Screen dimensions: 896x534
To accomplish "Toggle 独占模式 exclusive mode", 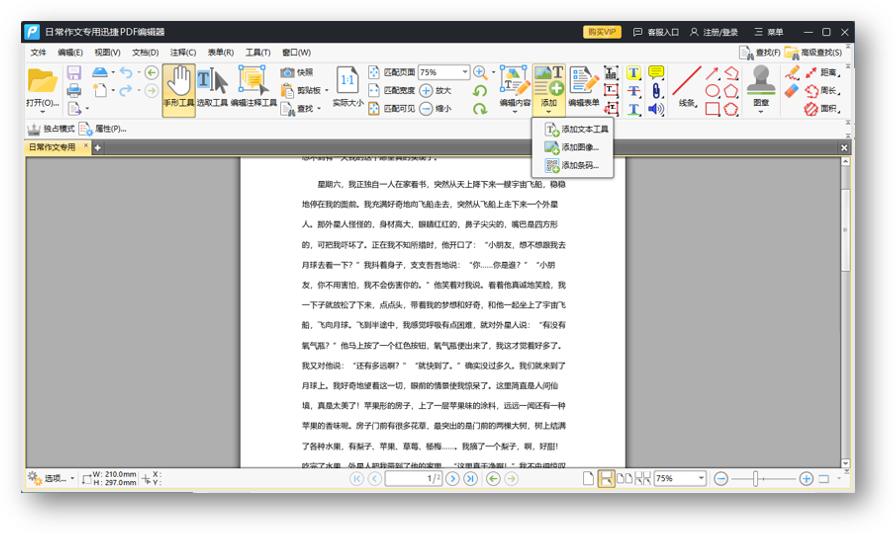I will point(51,129).
